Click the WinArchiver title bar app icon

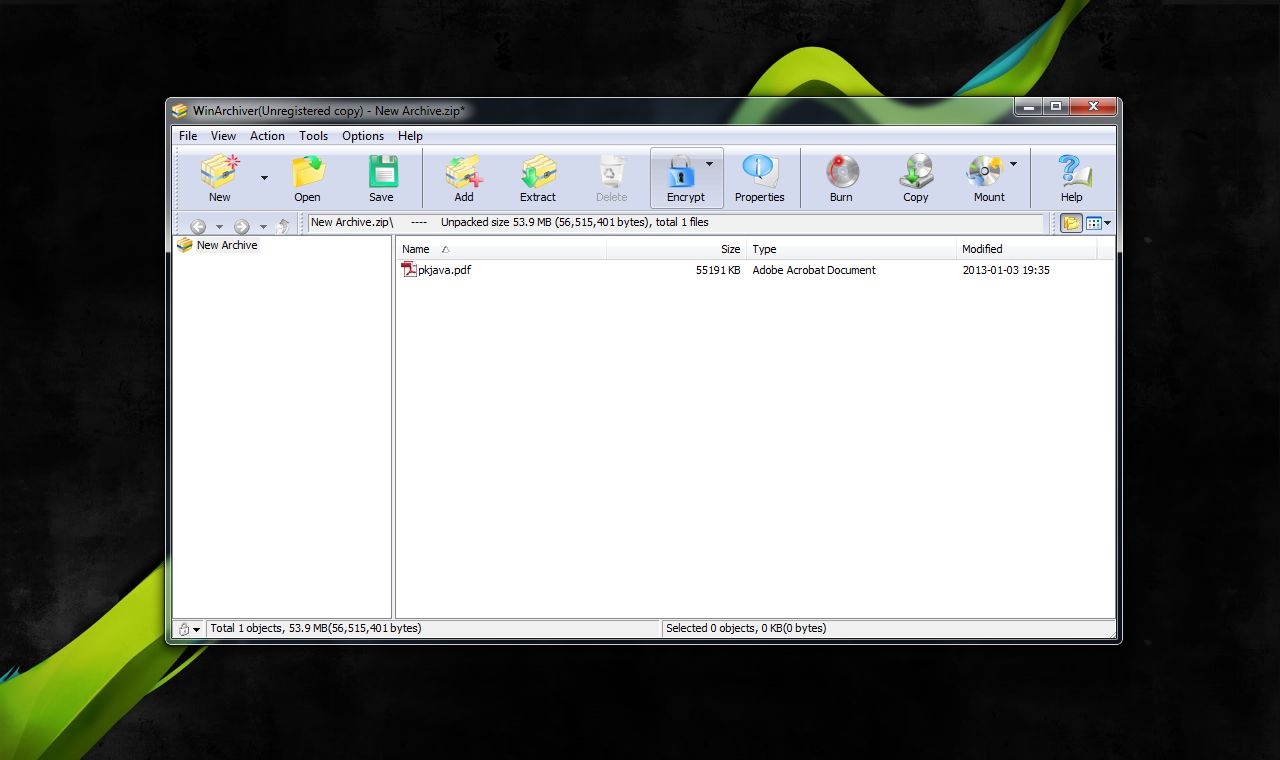coord(180,110)
